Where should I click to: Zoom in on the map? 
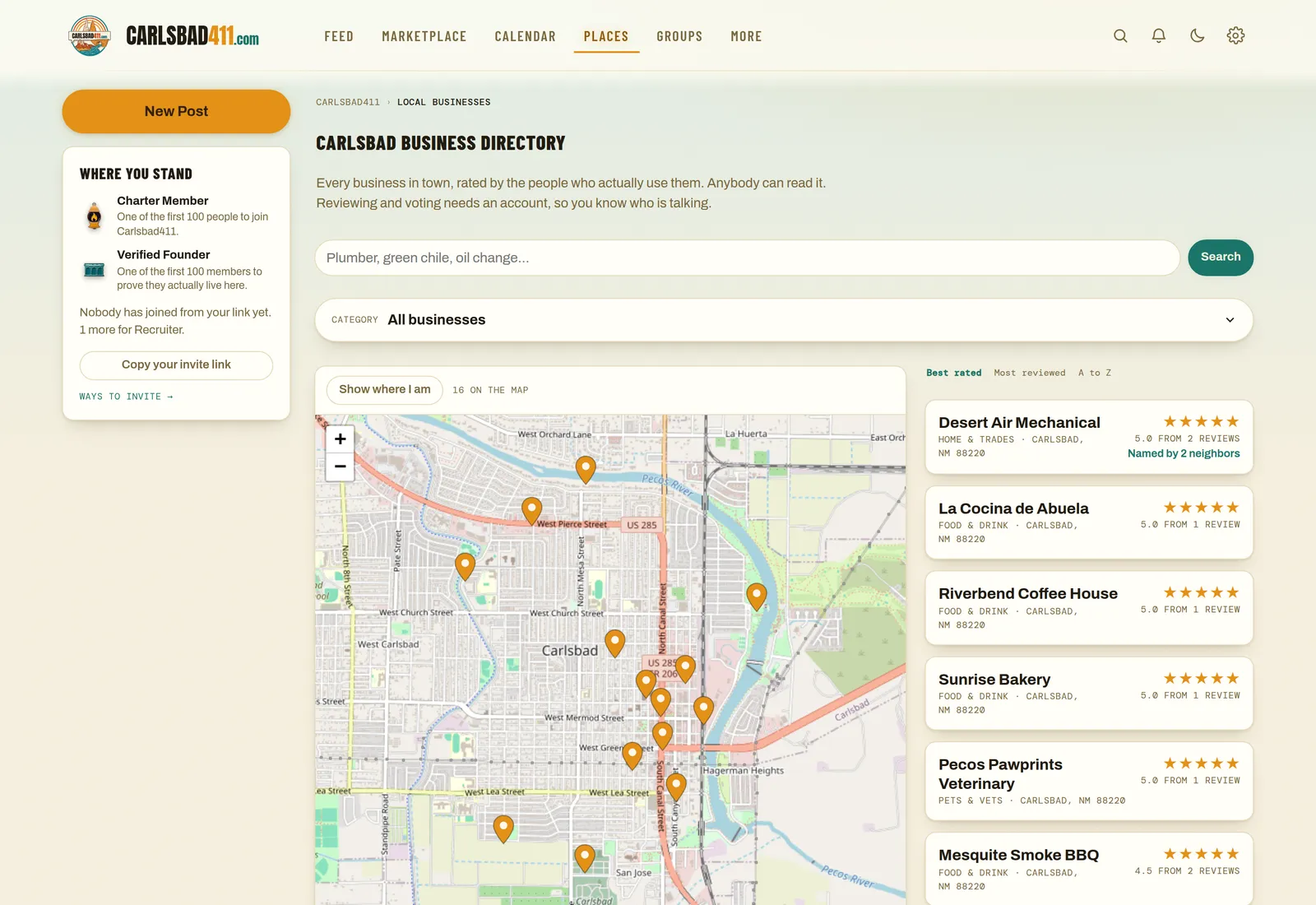tap(341, 439)
